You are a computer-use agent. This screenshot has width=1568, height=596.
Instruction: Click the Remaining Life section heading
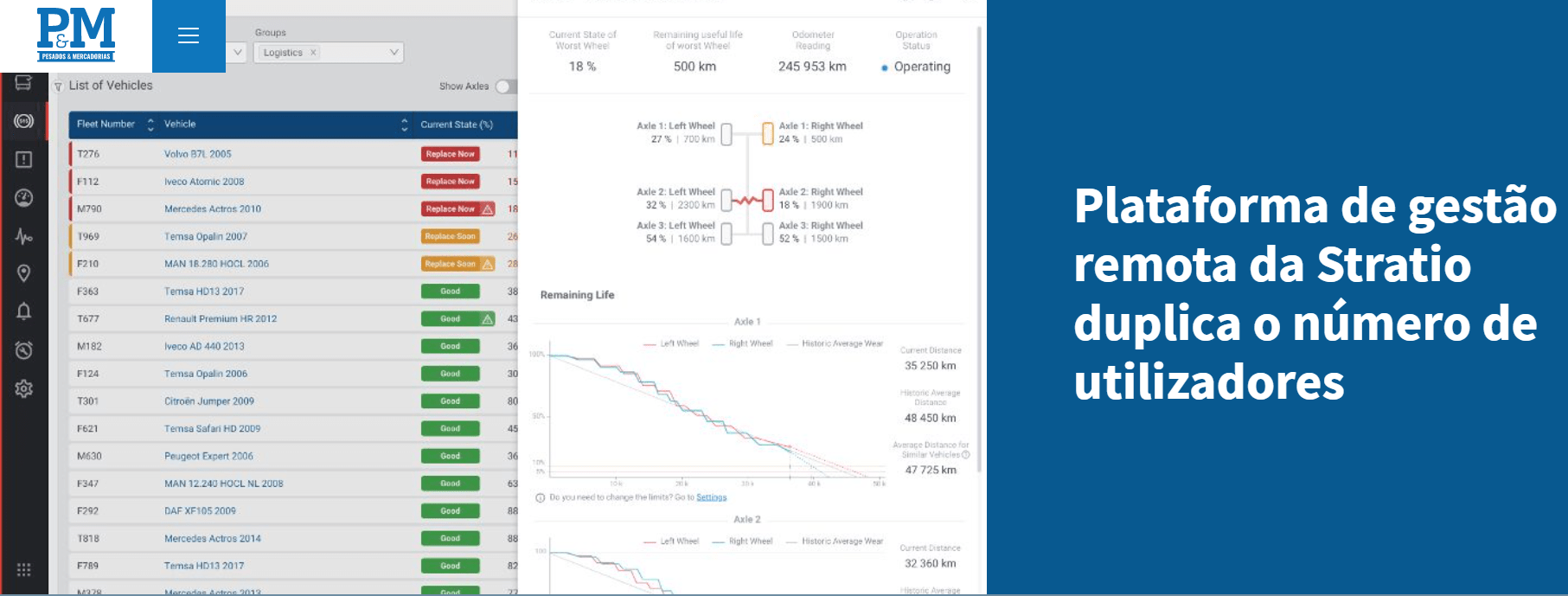click(578, 295)
